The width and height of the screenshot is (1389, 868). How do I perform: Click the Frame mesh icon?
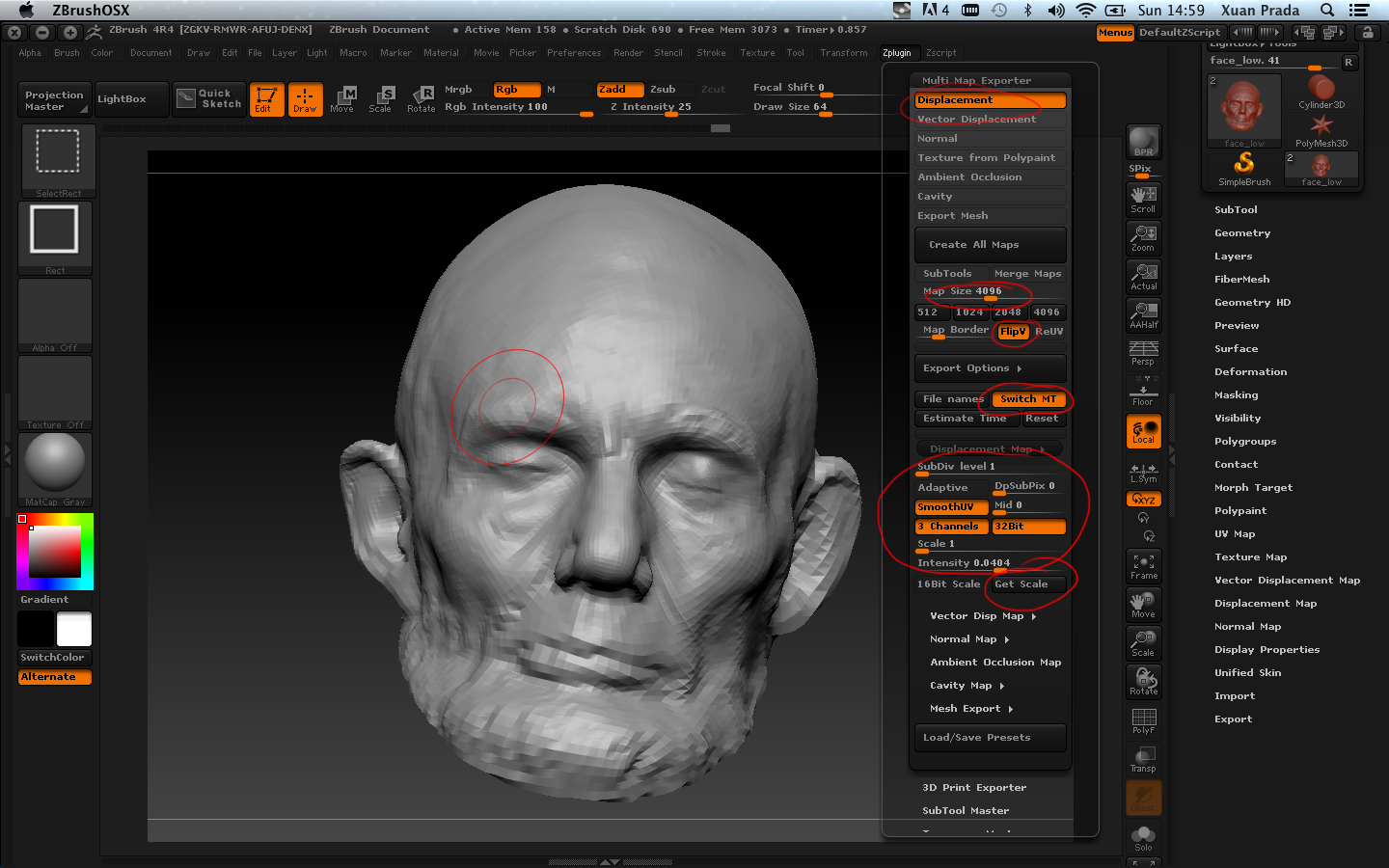(1144, 566)
